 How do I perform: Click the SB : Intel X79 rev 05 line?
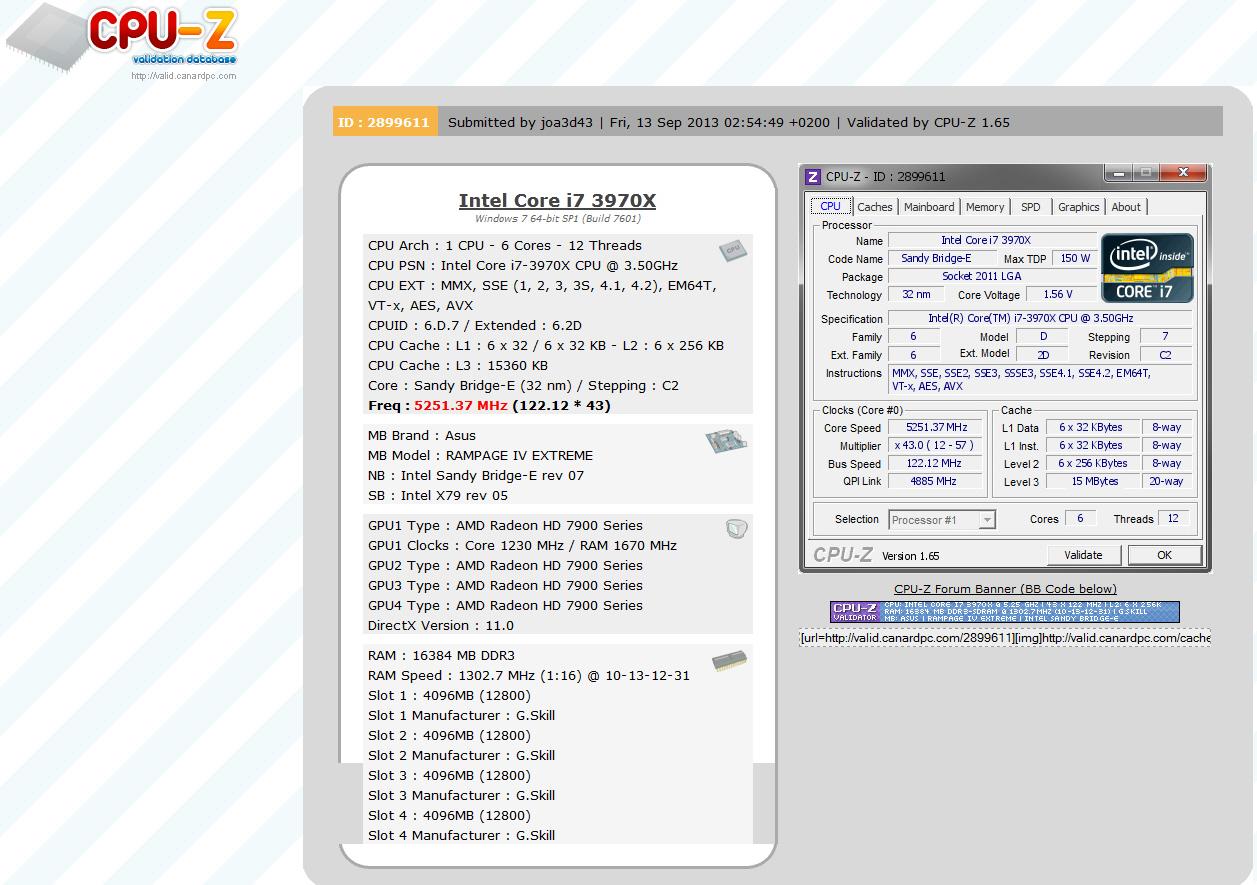pyautogui.click(x=437, y=495)
